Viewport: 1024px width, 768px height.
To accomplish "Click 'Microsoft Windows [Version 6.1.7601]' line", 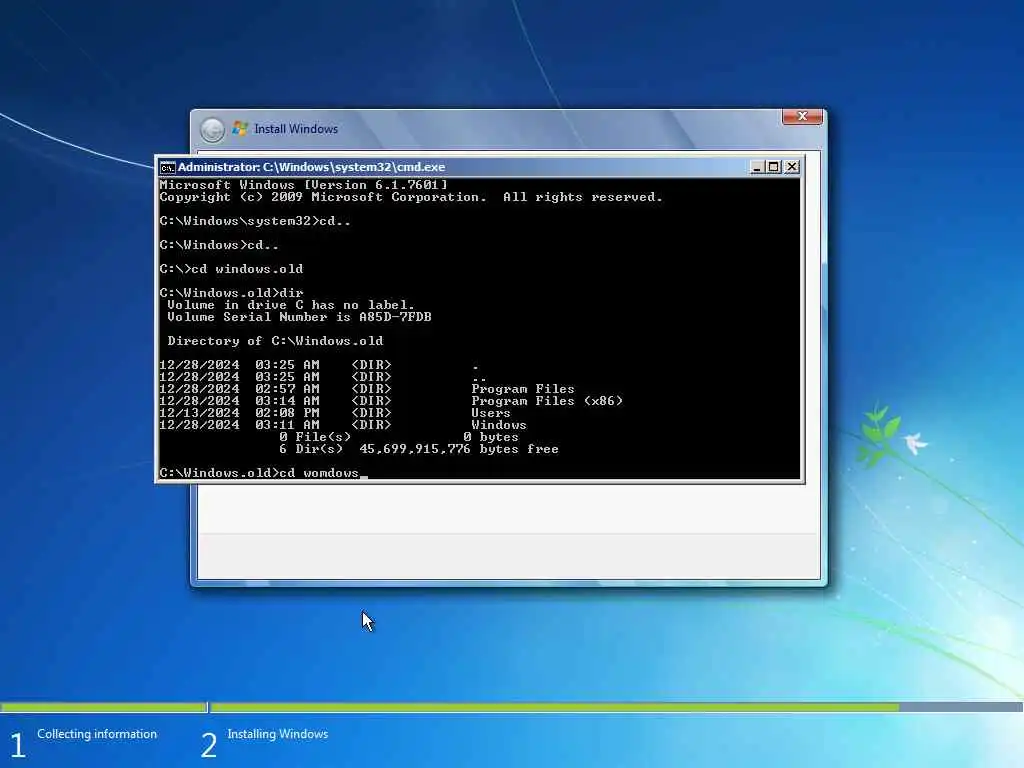I will (304, 185).
